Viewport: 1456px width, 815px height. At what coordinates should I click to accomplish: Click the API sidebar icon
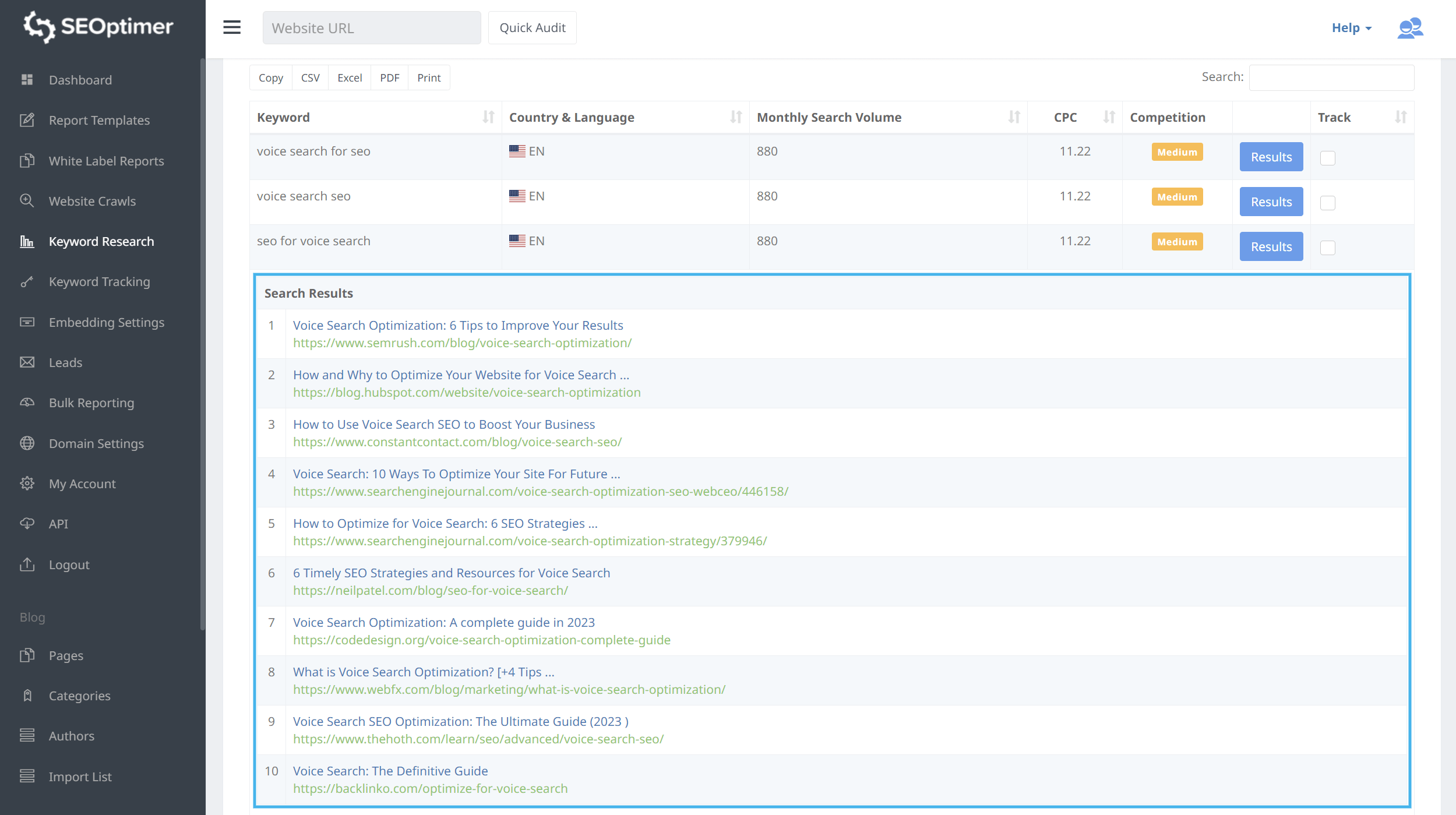[27, 524]
